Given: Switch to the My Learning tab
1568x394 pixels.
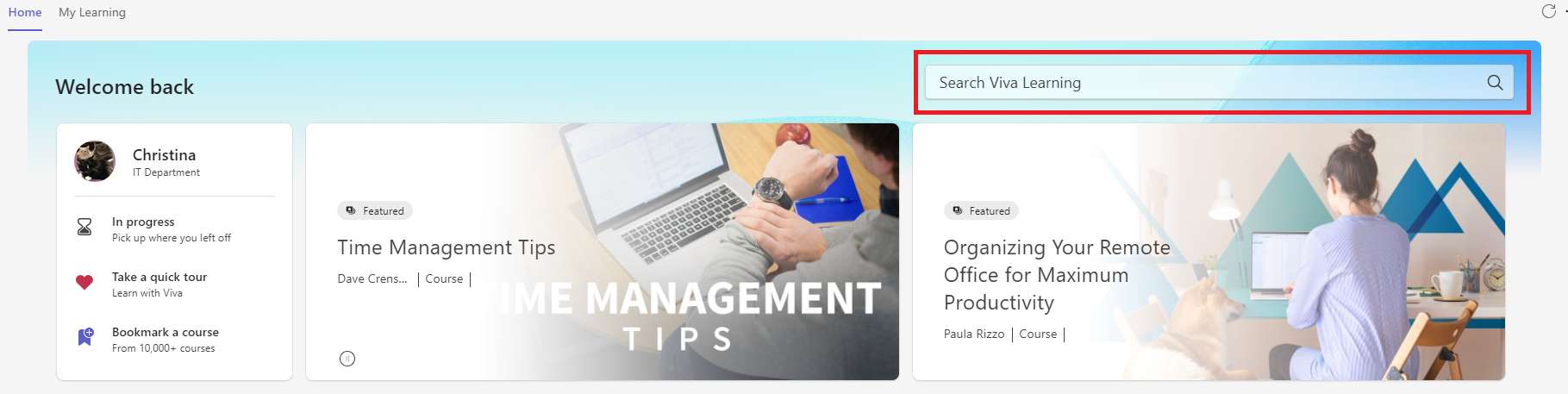Looking at the screenshot, I should 92,12.
